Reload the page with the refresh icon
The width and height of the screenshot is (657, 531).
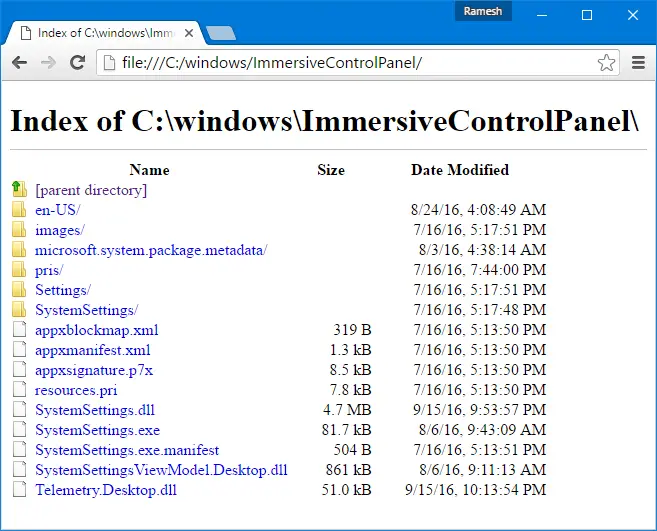[x=78, y=62]
